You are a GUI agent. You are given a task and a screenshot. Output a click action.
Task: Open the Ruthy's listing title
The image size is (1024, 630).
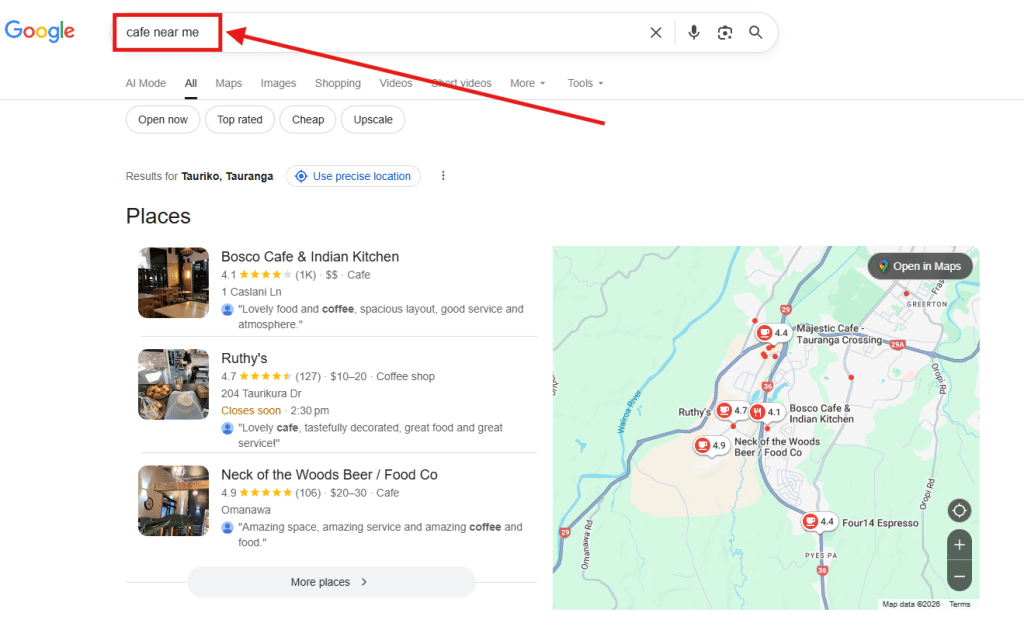244,358
